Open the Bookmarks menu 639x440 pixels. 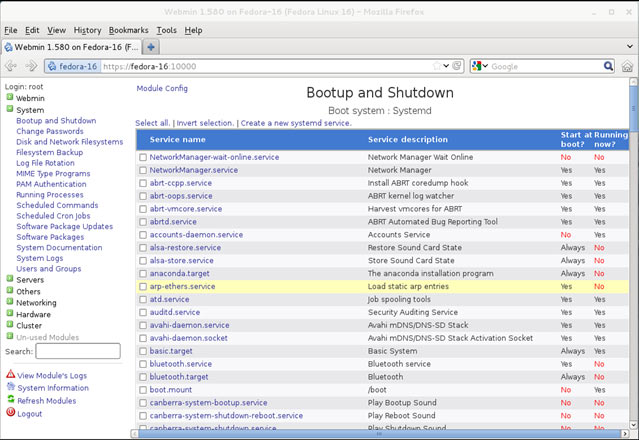128,30
